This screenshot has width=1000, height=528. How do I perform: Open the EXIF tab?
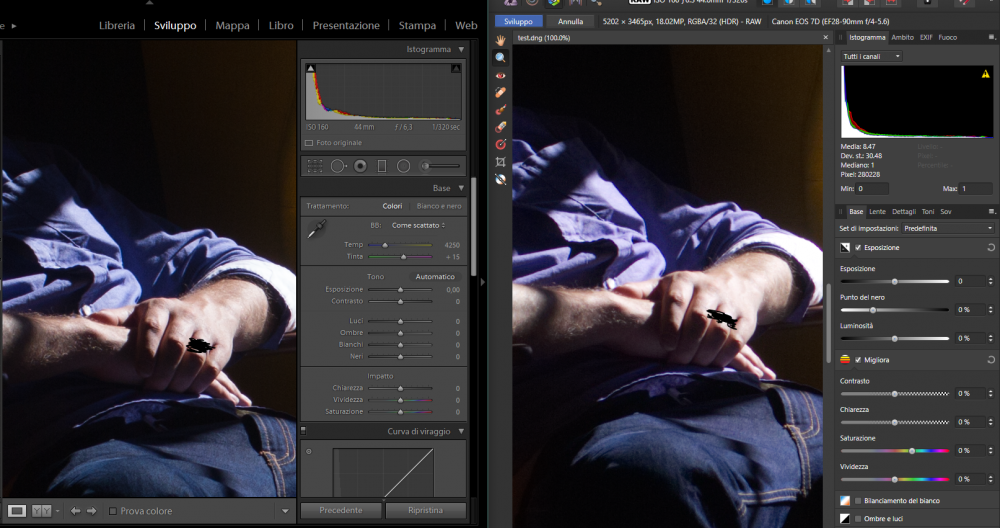[x=926, y=37]
